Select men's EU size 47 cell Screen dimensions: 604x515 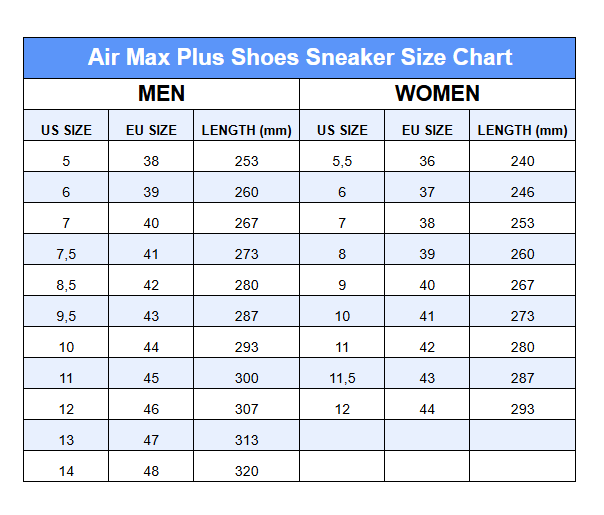coord(151,440)
